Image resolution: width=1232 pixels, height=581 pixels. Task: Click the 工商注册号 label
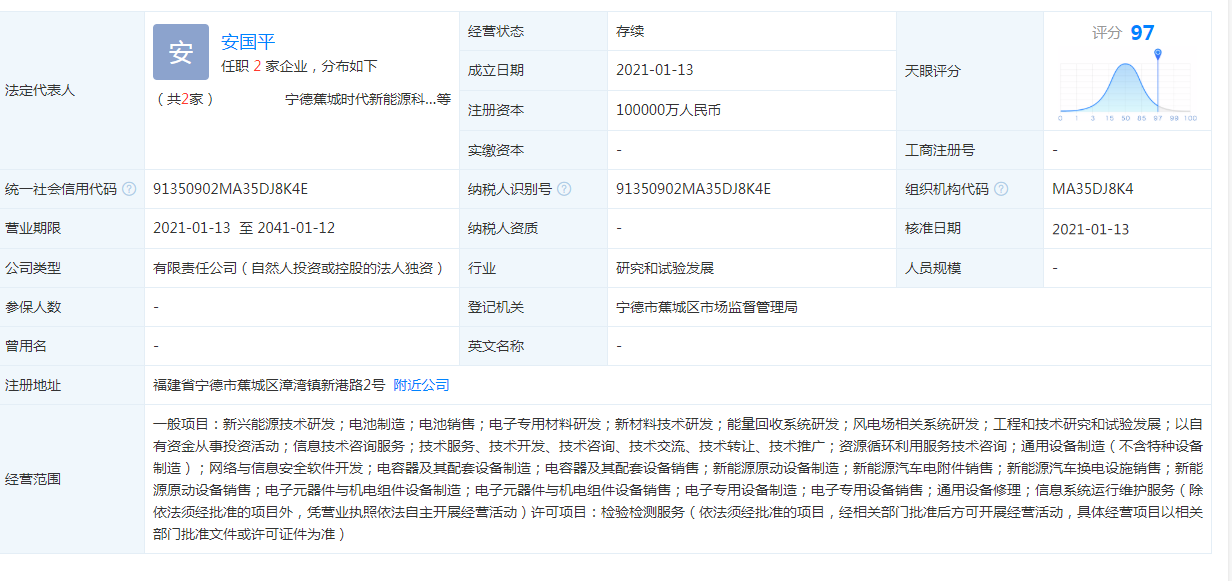click(940, 150)
